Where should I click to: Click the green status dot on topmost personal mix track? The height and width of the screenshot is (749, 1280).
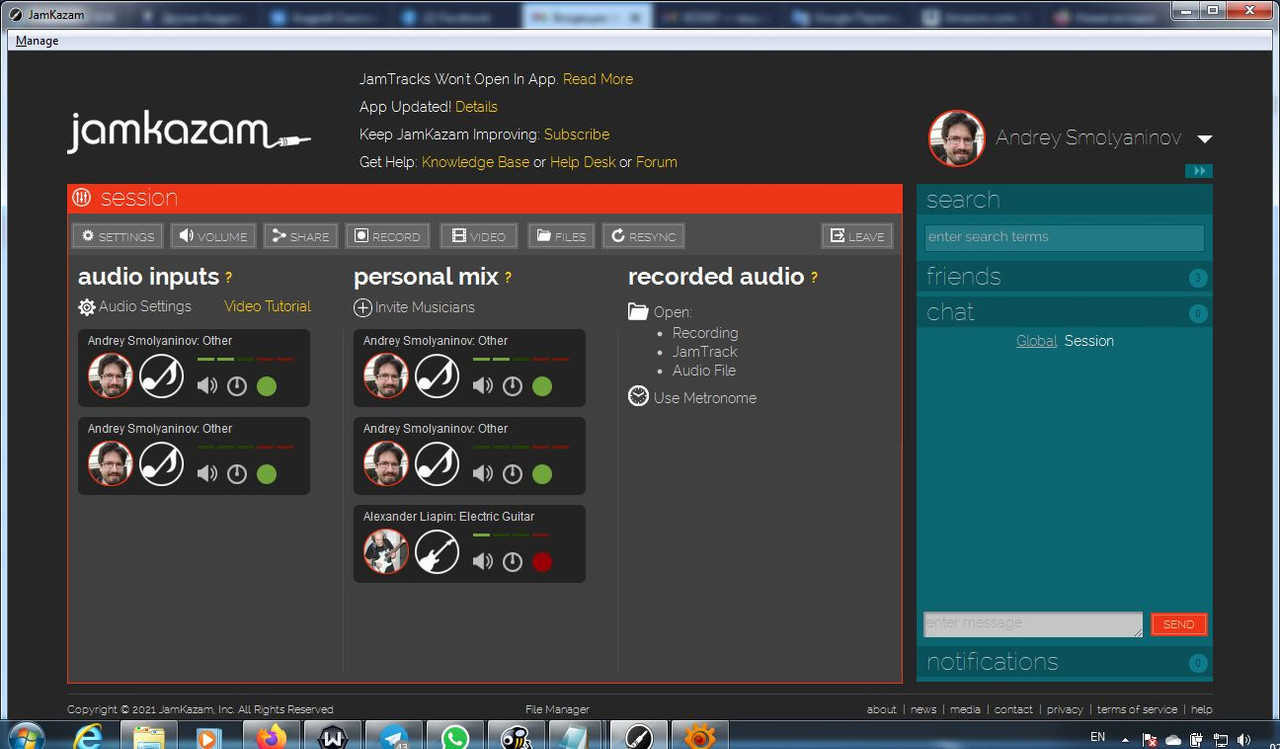coord(542,386)
